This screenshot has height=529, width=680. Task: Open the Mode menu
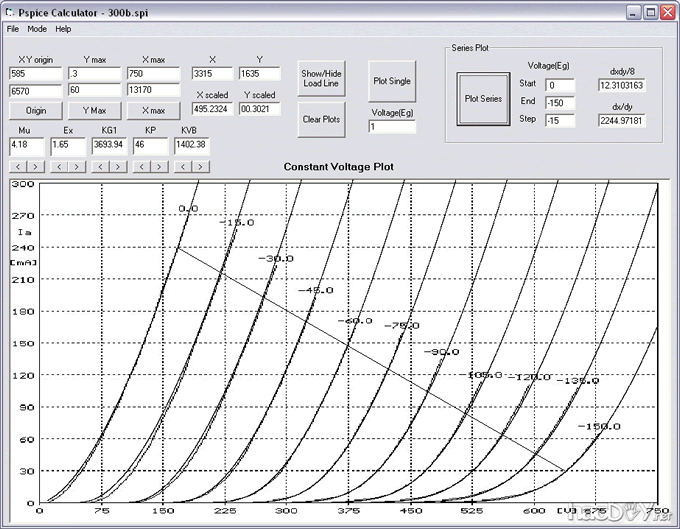pos(37,29)
